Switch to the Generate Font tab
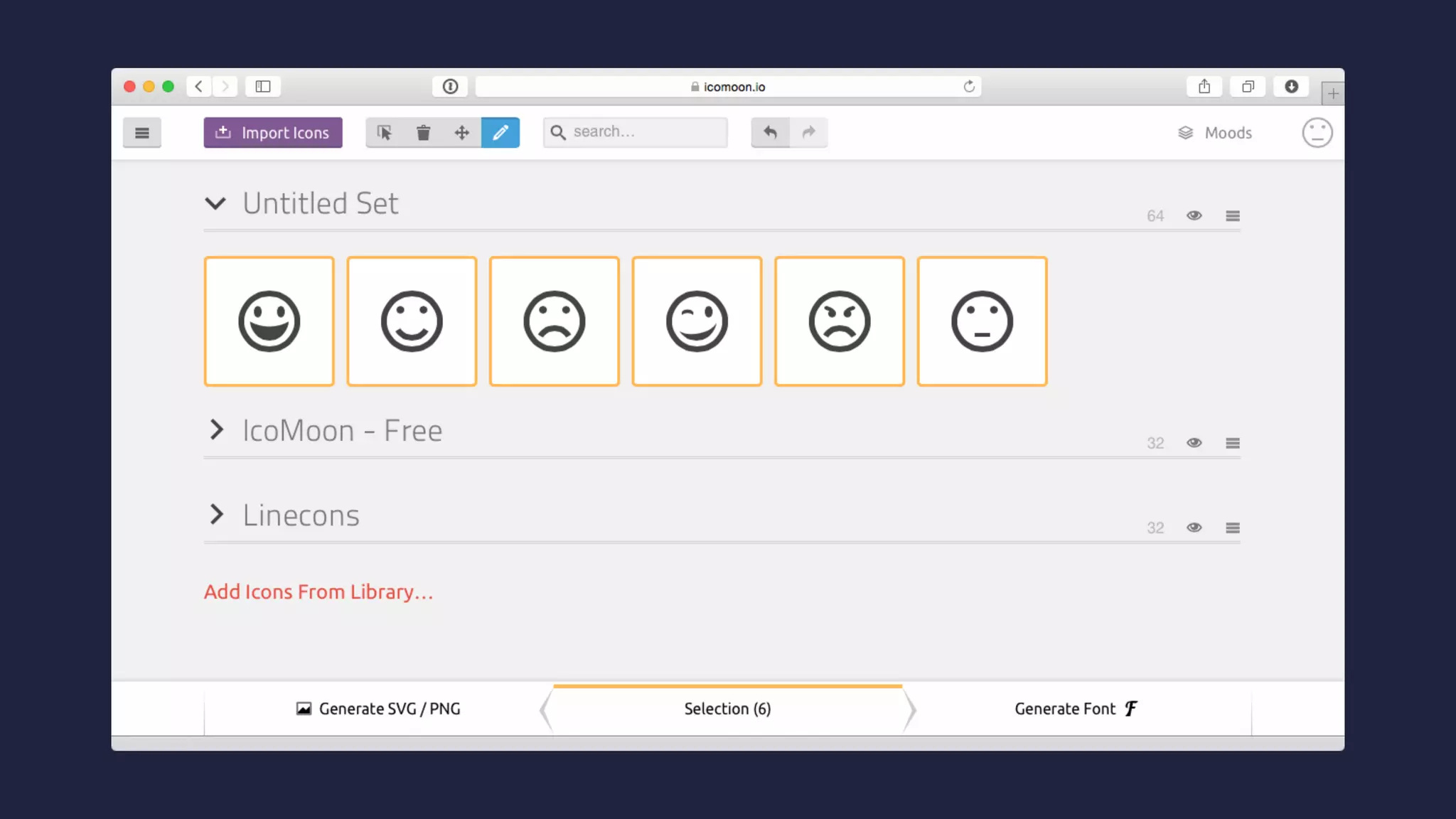 coord(1076,709)
